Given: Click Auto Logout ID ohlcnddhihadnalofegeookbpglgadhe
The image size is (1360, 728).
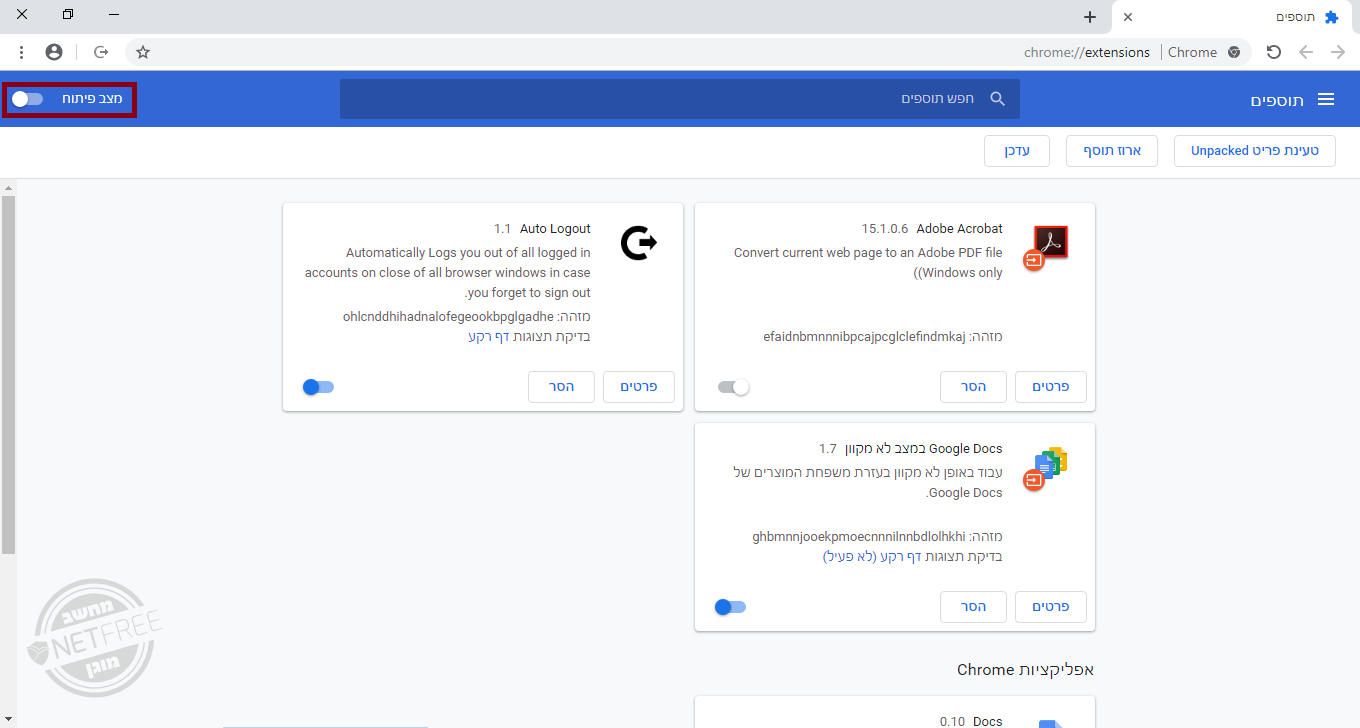Looking at the screenshot, I should pos(449,317).
